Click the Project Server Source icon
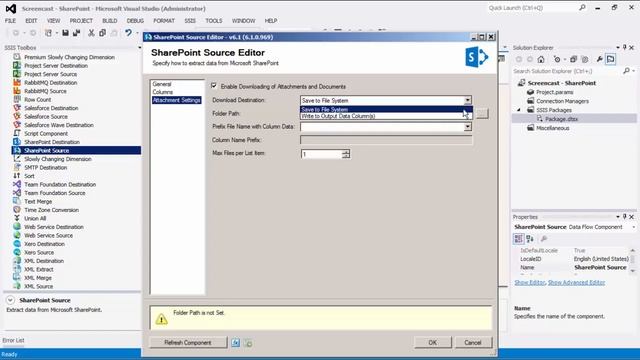 (17, 74)
